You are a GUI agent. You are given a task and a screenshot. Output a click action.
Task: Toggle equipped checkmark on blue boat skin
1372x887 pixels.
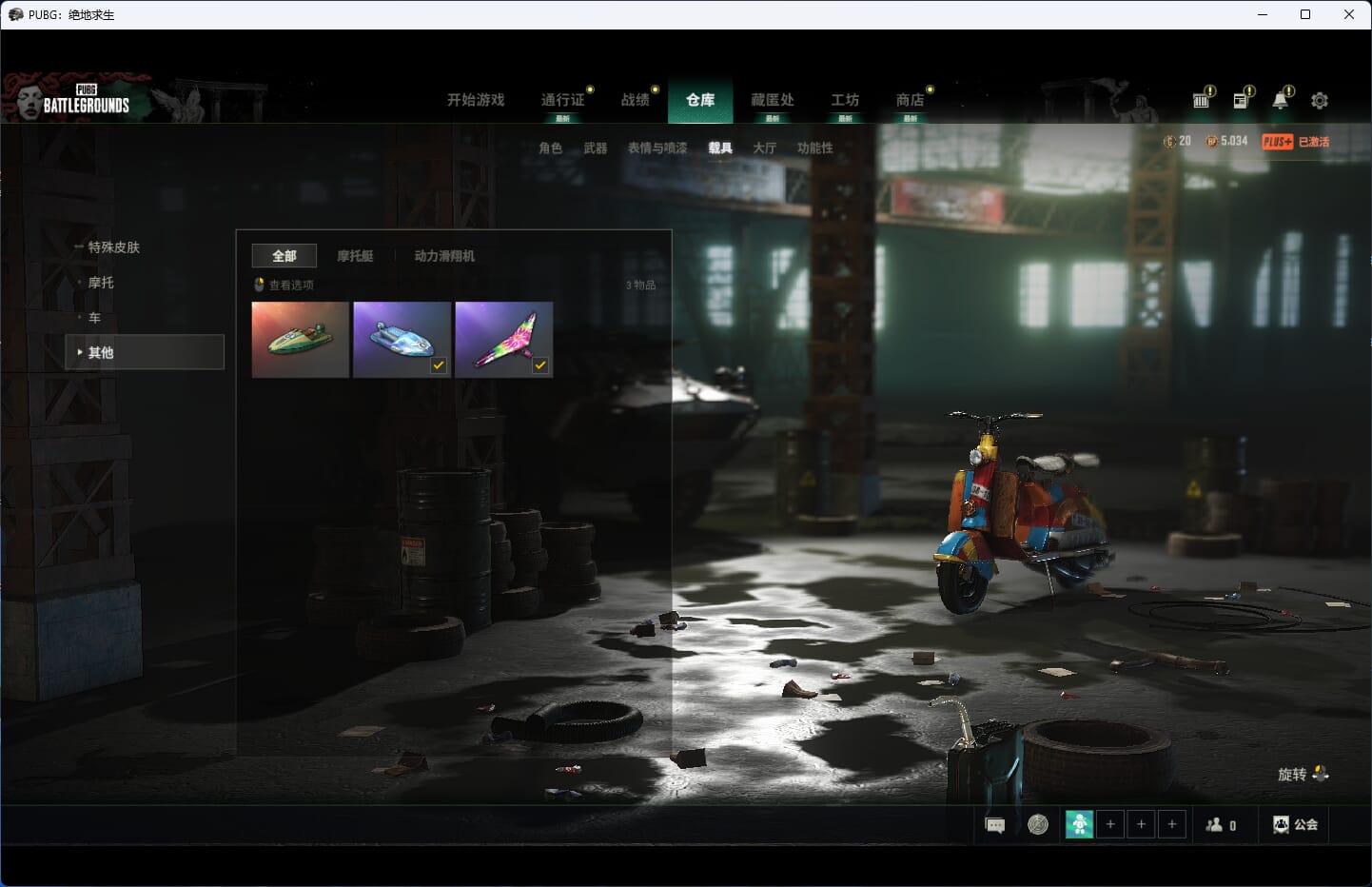(439, 365)
